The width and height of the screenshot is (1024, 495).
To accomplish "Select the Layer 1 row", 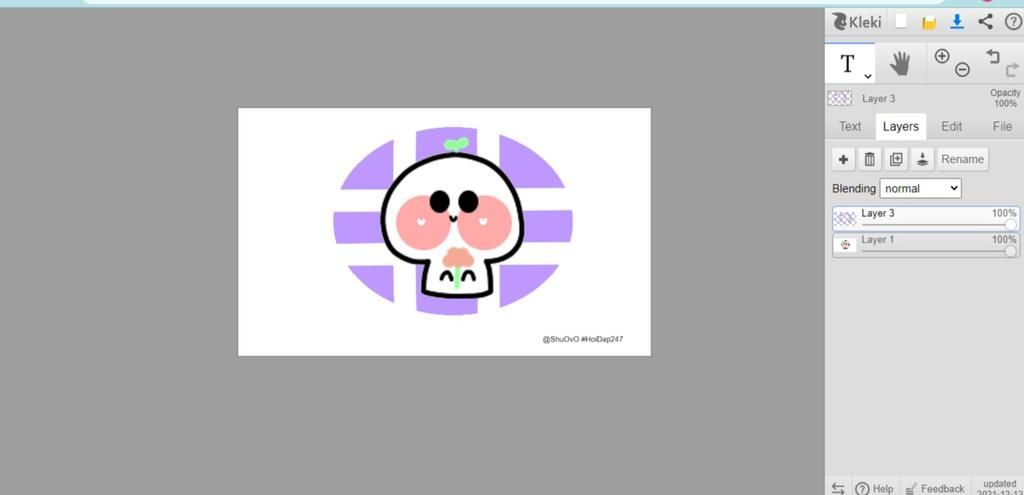I will click(926, 245).
